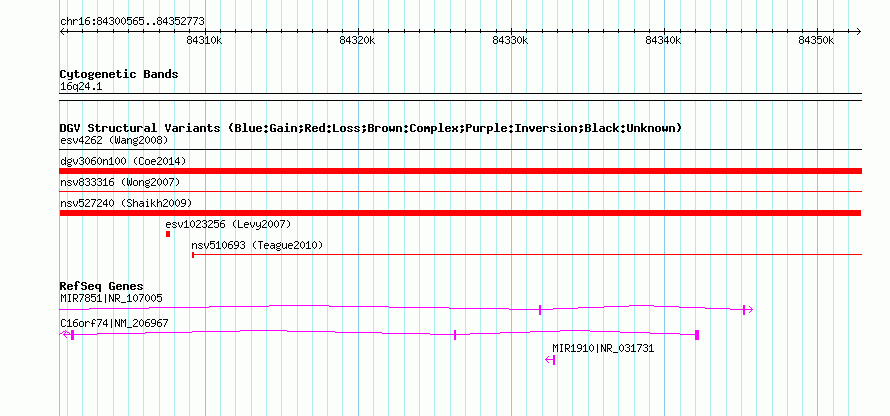890x416 pixels.
Task: Click the MIR7851 exon tick on the gene line
Action: [540, 309]
